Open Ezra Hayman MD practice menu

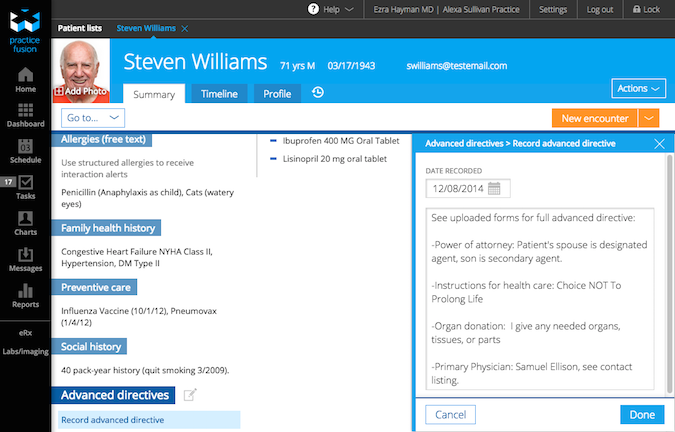446,9
